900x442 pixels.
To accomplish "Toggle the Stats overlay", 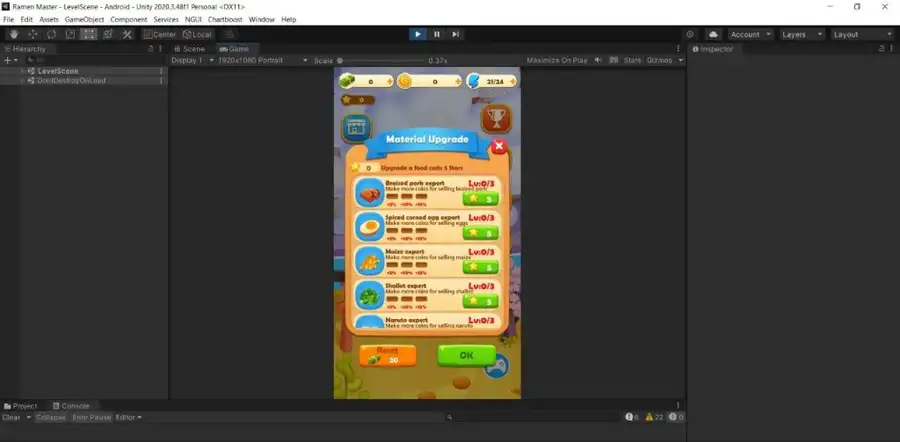I will (632, 60).
